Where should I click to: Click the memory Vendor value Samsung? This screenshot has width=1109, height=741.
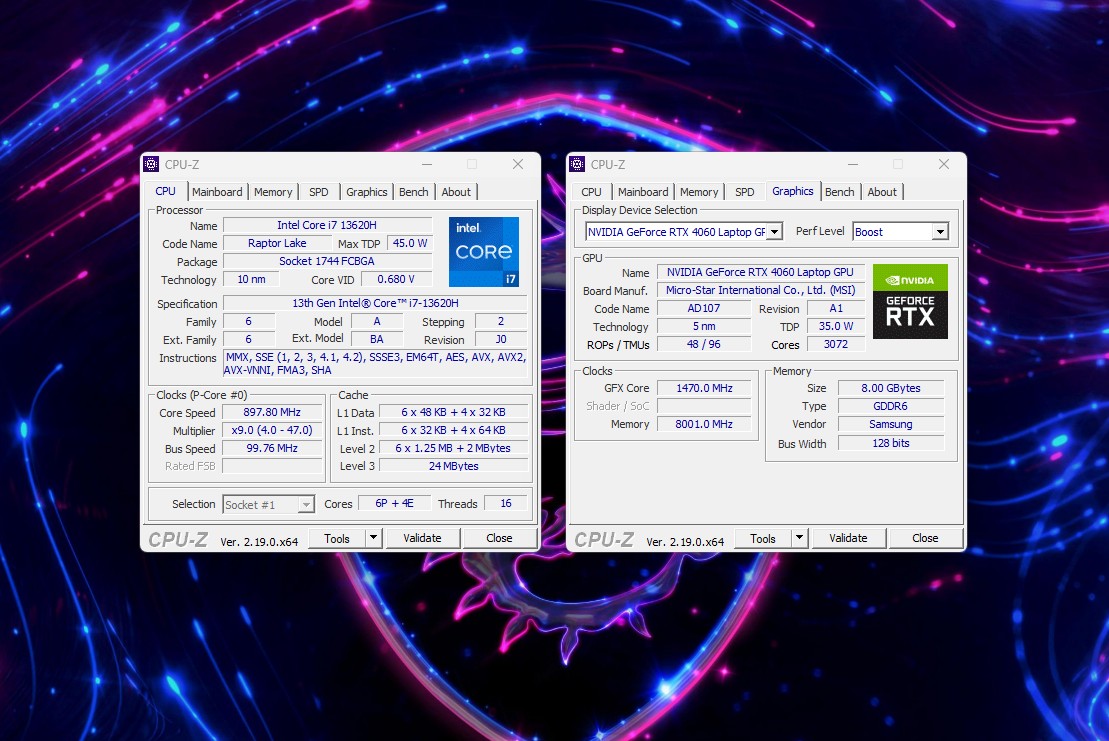click(x=891, y=424)
